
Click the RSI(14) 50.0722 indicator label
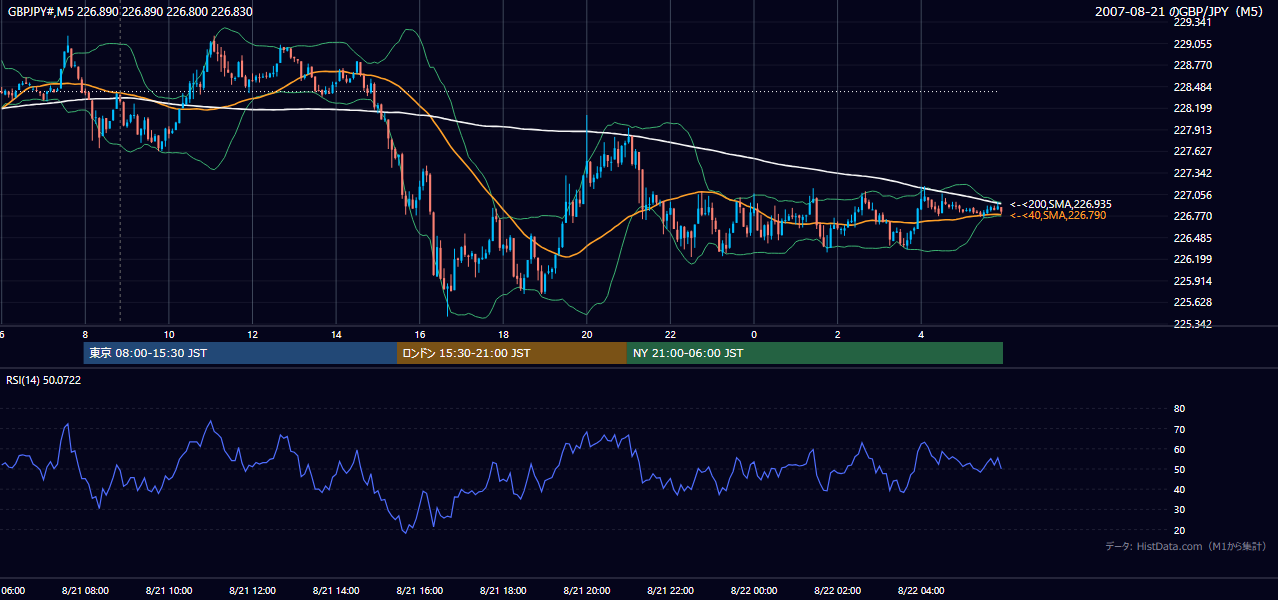point(44,380)
